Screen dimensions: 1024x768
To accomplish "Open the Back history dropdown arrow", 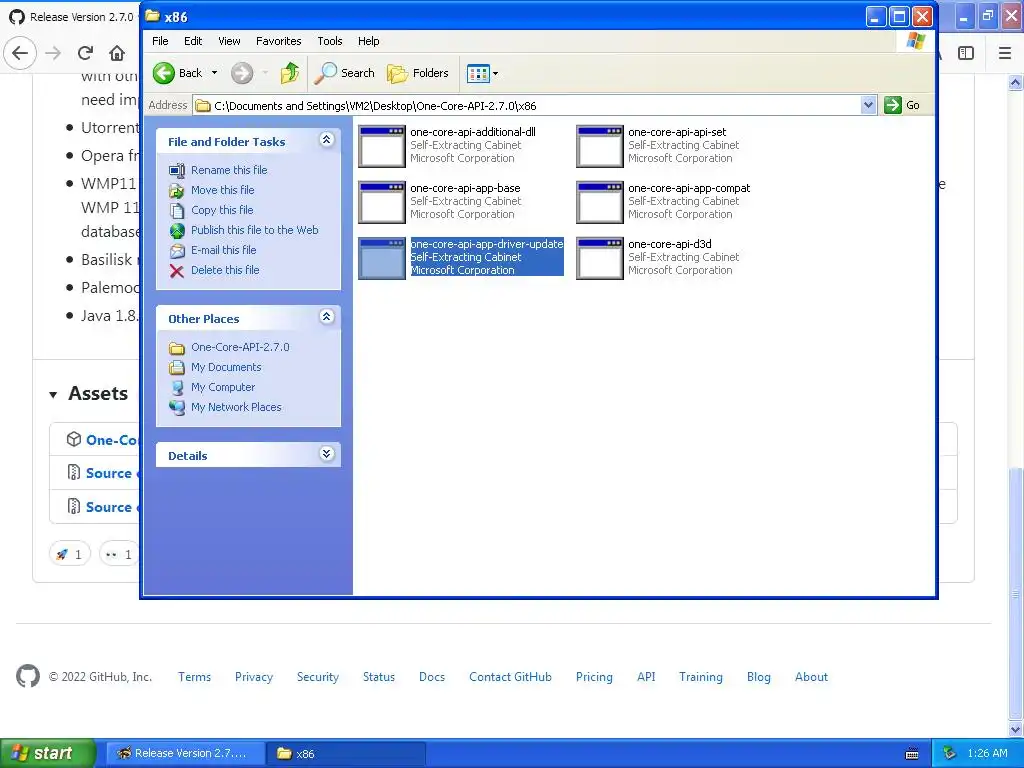I will pos(214,73).
